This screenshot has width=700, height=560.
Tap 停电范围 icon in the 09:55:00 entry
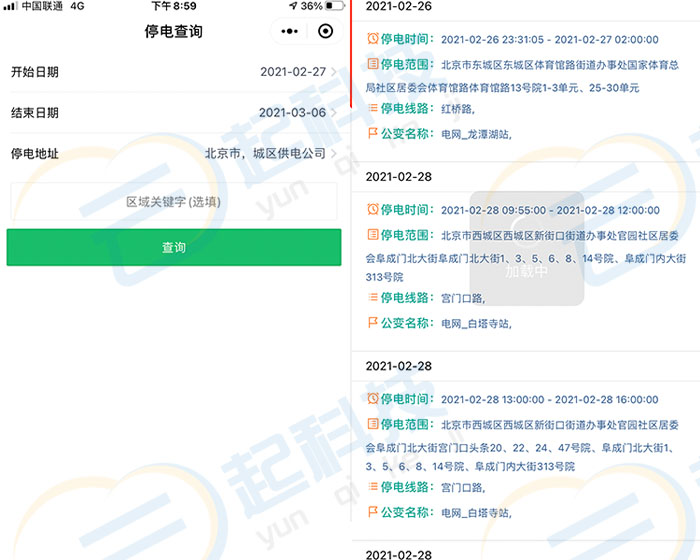point(373,234)
